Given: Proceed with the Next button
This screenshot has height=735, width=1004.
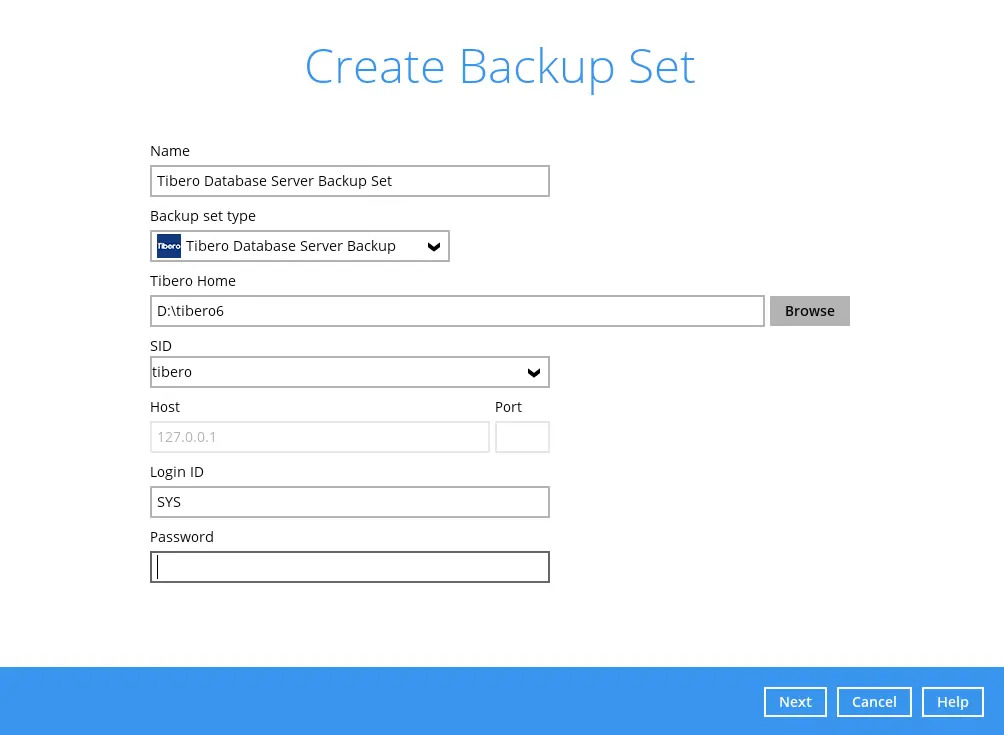Looking at the screenshot, I should coord(795,702).
